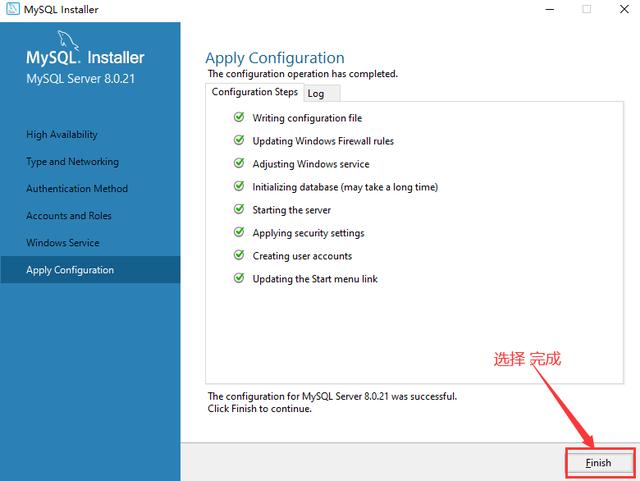
Task: Click the MySQL dolphin logo
Action: pos(68,40)
